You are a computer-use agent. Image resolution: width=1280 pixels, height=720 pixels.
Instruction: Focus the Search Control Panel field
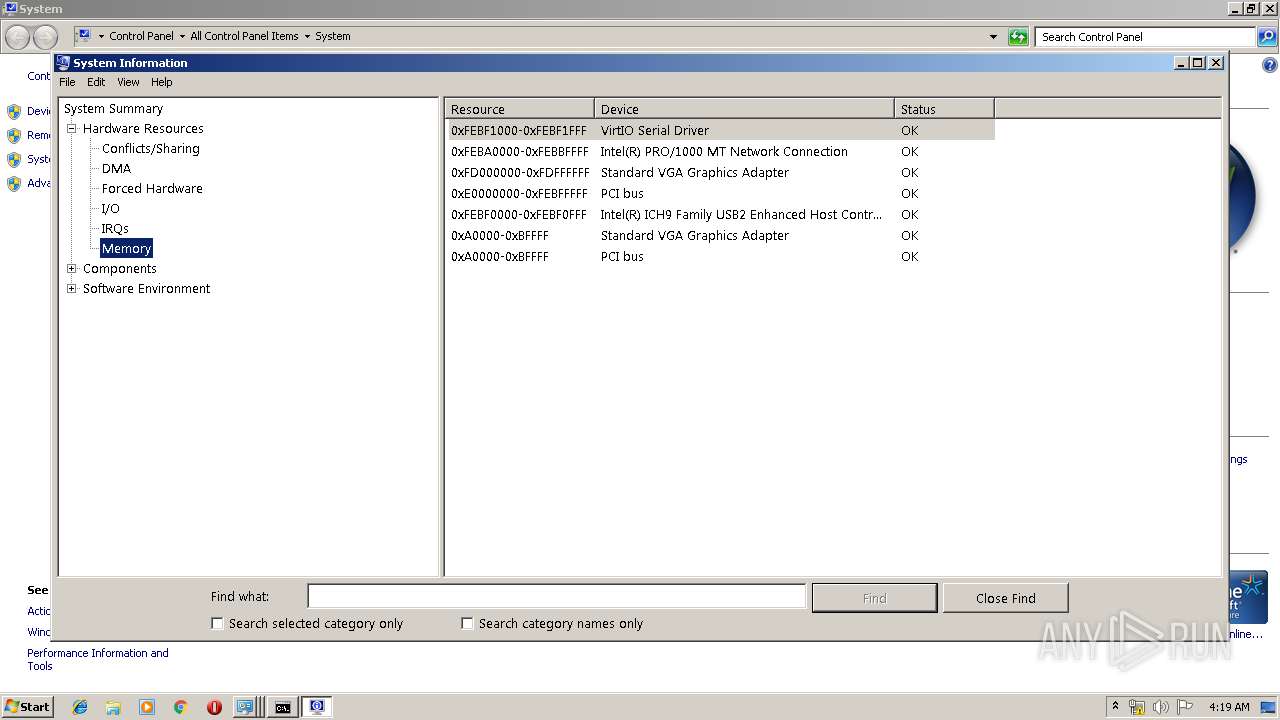point(1145,37)
